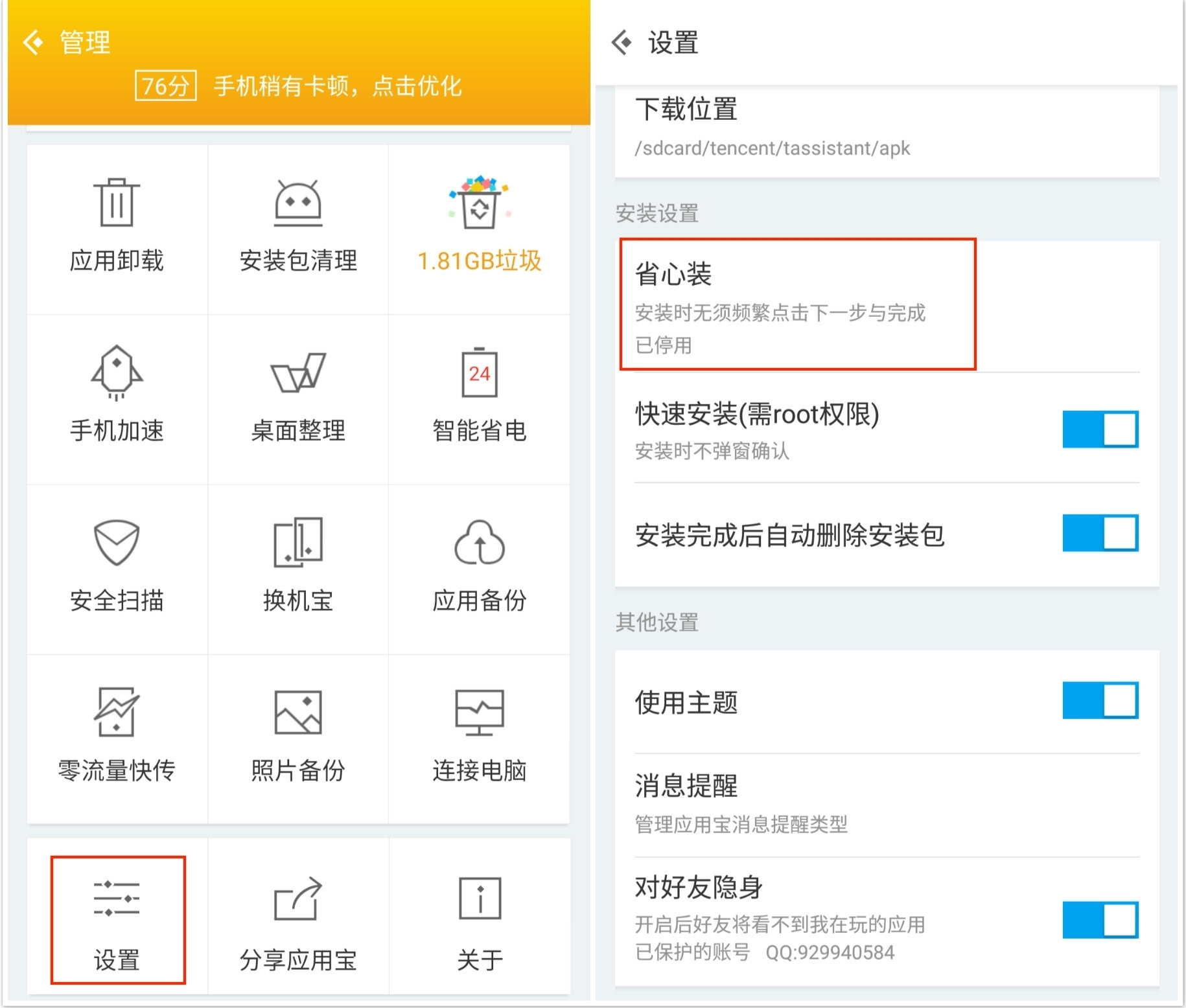The width and height of the screenshot is (1186, 1008).
Task: Open the 省心装 setting
Action: coord(887,306)
